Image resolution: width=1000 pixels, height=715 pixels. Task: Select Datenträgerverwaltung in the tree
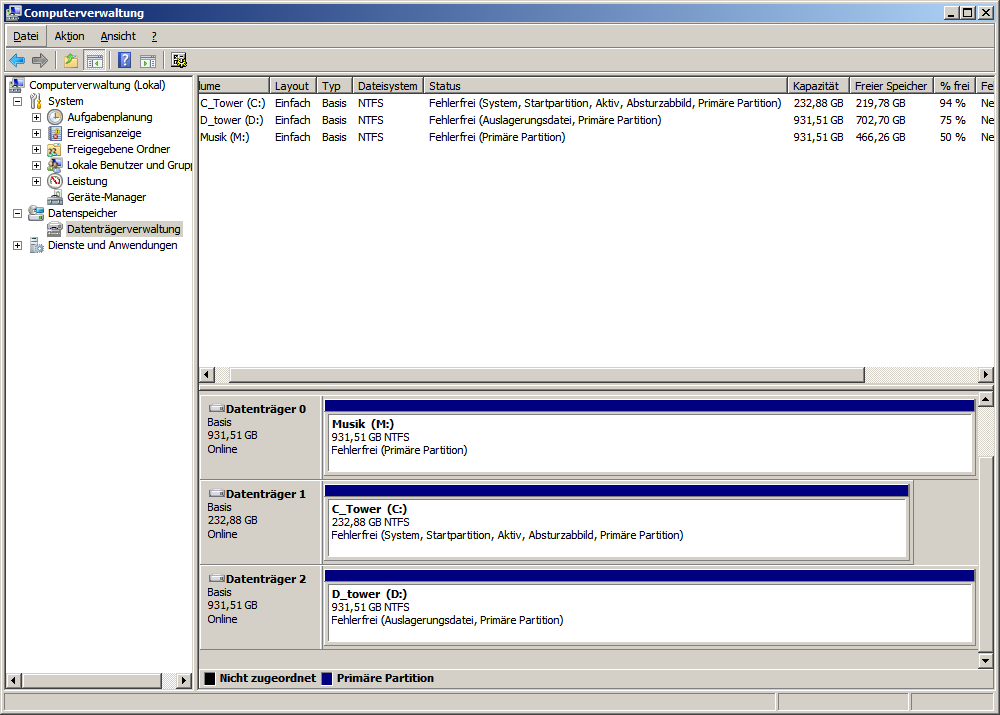tap(124, 229)
